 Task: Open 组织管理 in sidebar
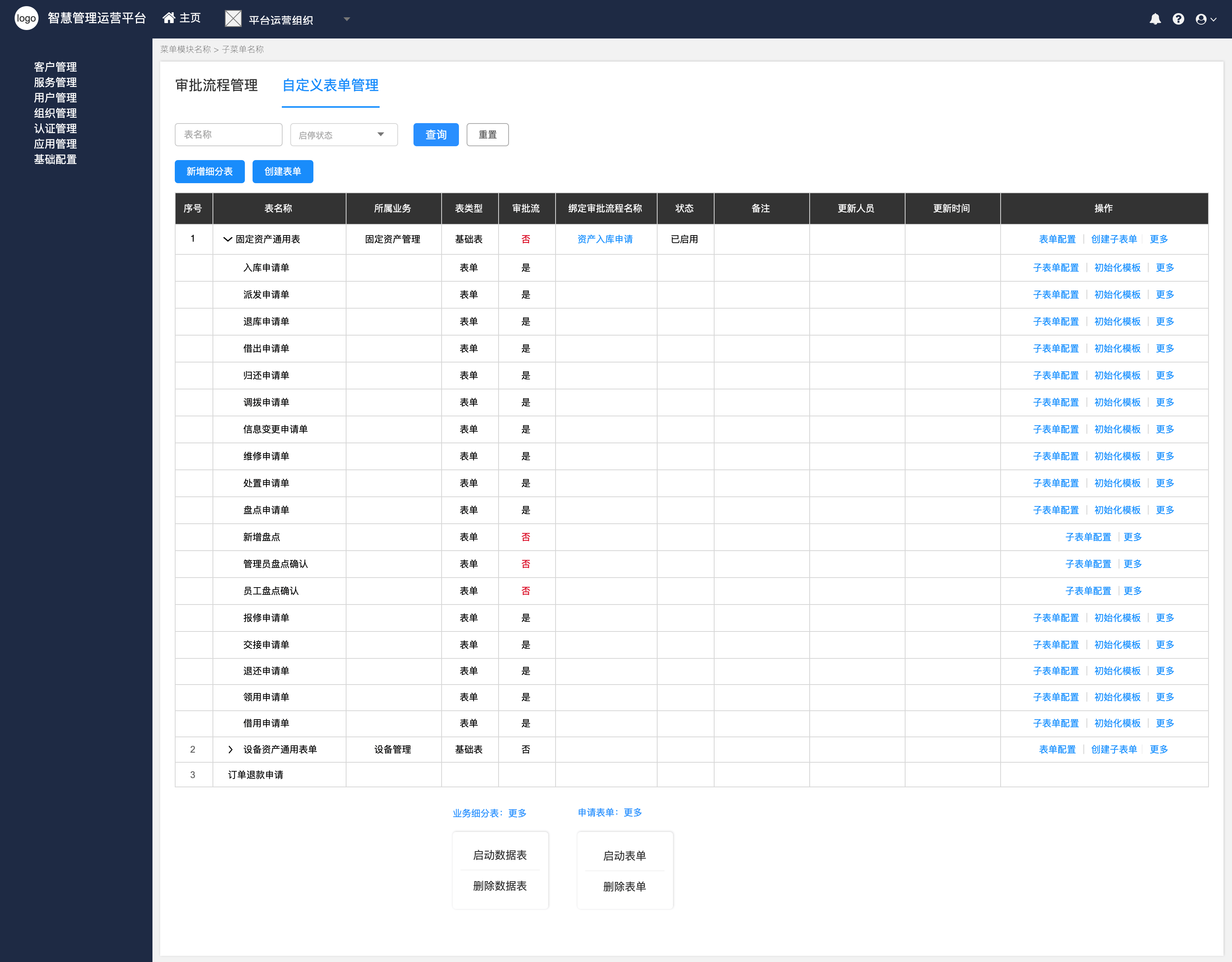[x=55, y=114]
